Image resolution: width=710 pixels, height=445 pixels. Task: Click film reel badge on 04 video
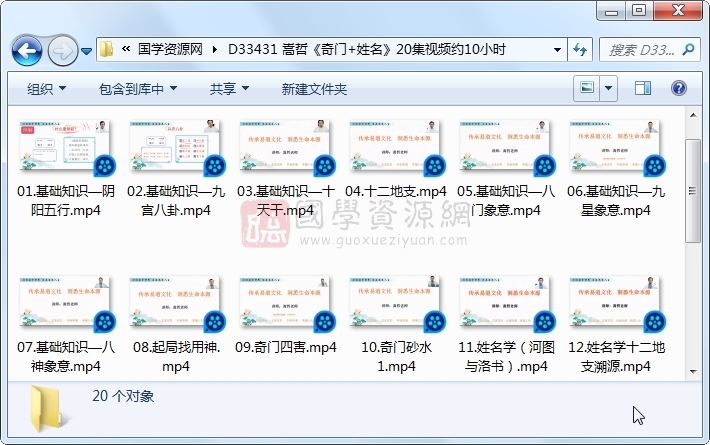(x=435, y=166)
